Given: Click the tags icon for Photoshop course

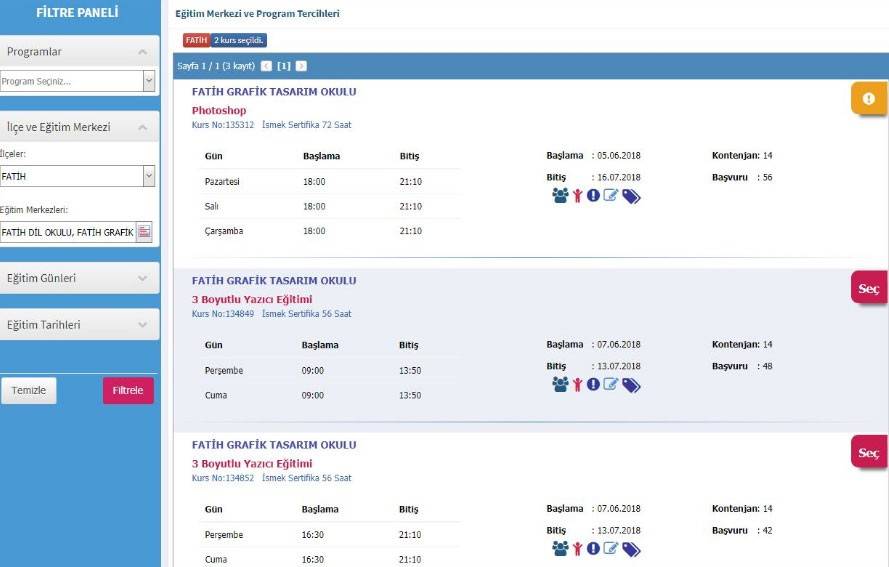Looking at the screenshot, I should tap(631, 197).
